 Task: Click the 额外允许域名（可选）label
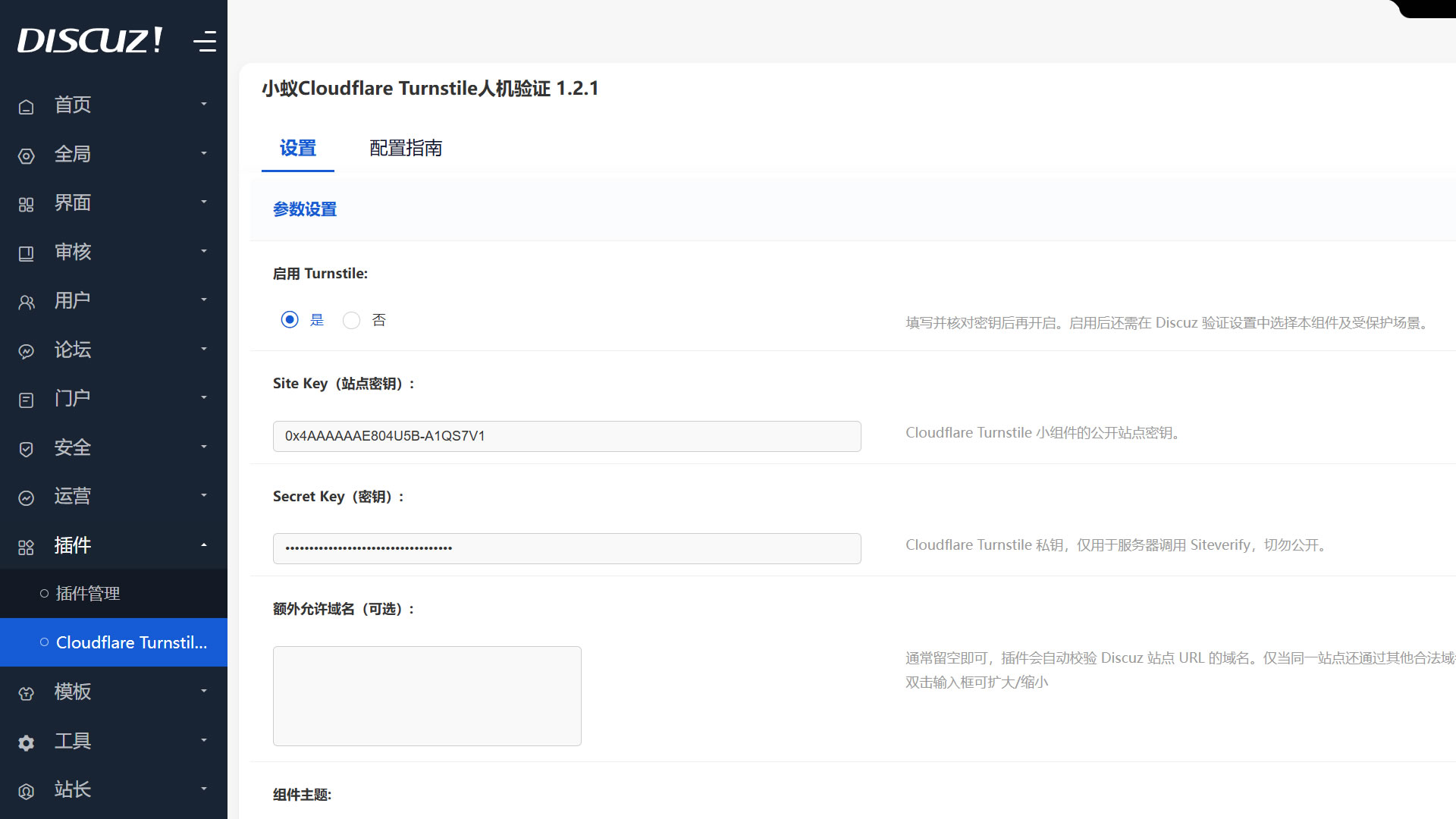(344, 609)
